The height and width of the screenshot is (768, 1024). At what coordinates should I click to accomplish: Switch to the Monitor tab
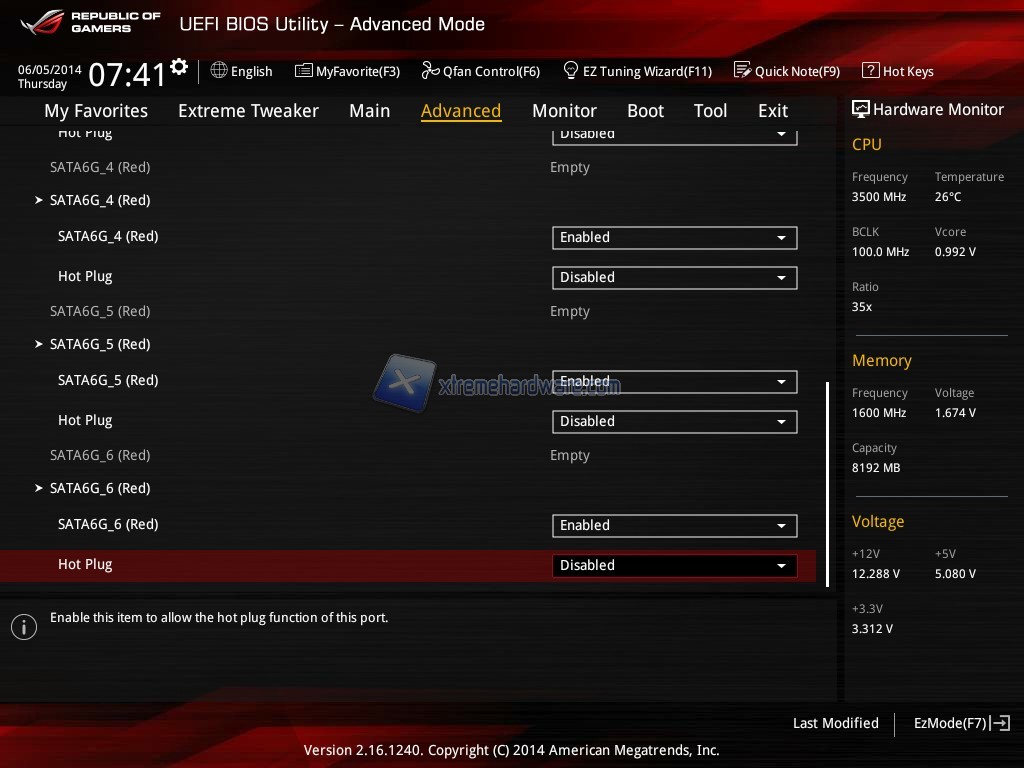tap(564, 111)
